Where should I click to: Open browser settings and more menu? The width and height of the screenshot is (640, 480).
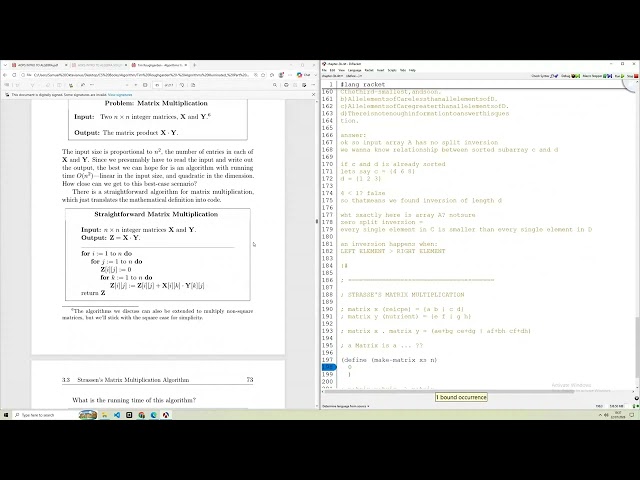[290, 75]
